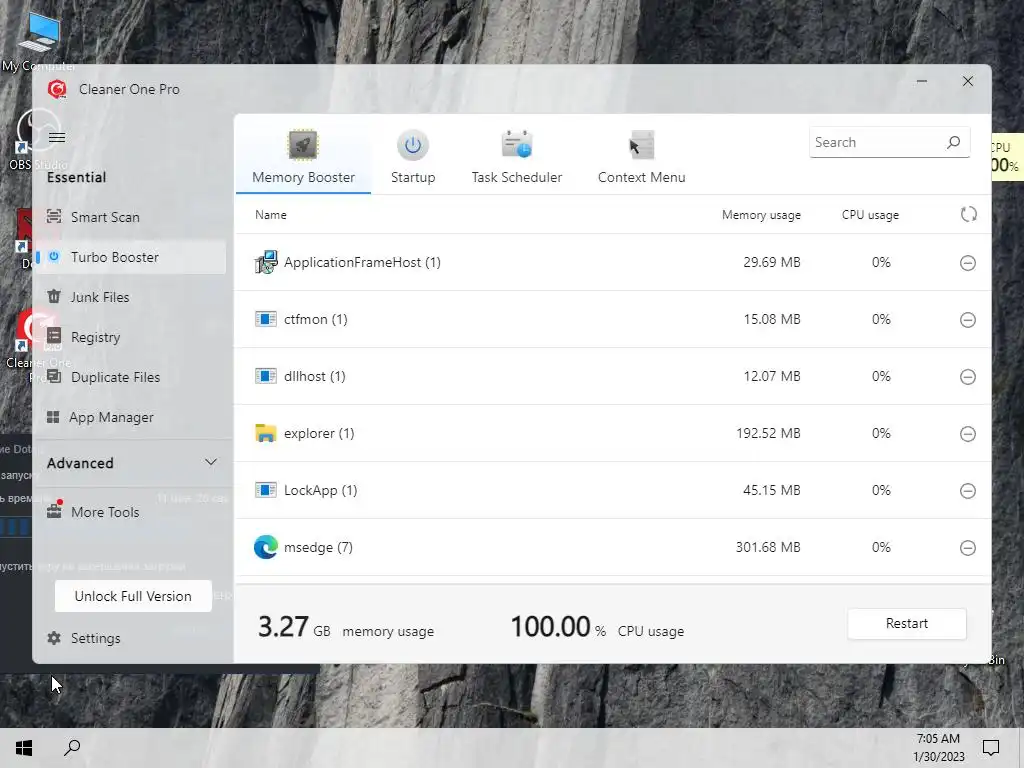Open App Manager from sidebar
1024x768 pixels.
click(x=131, y=417)
